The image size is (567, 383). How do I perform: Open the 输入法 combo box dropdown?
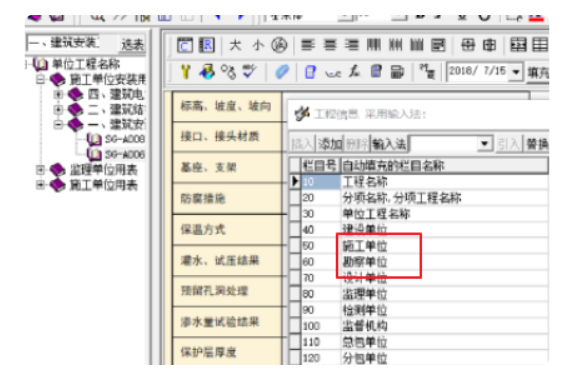(x=485, y=144)
